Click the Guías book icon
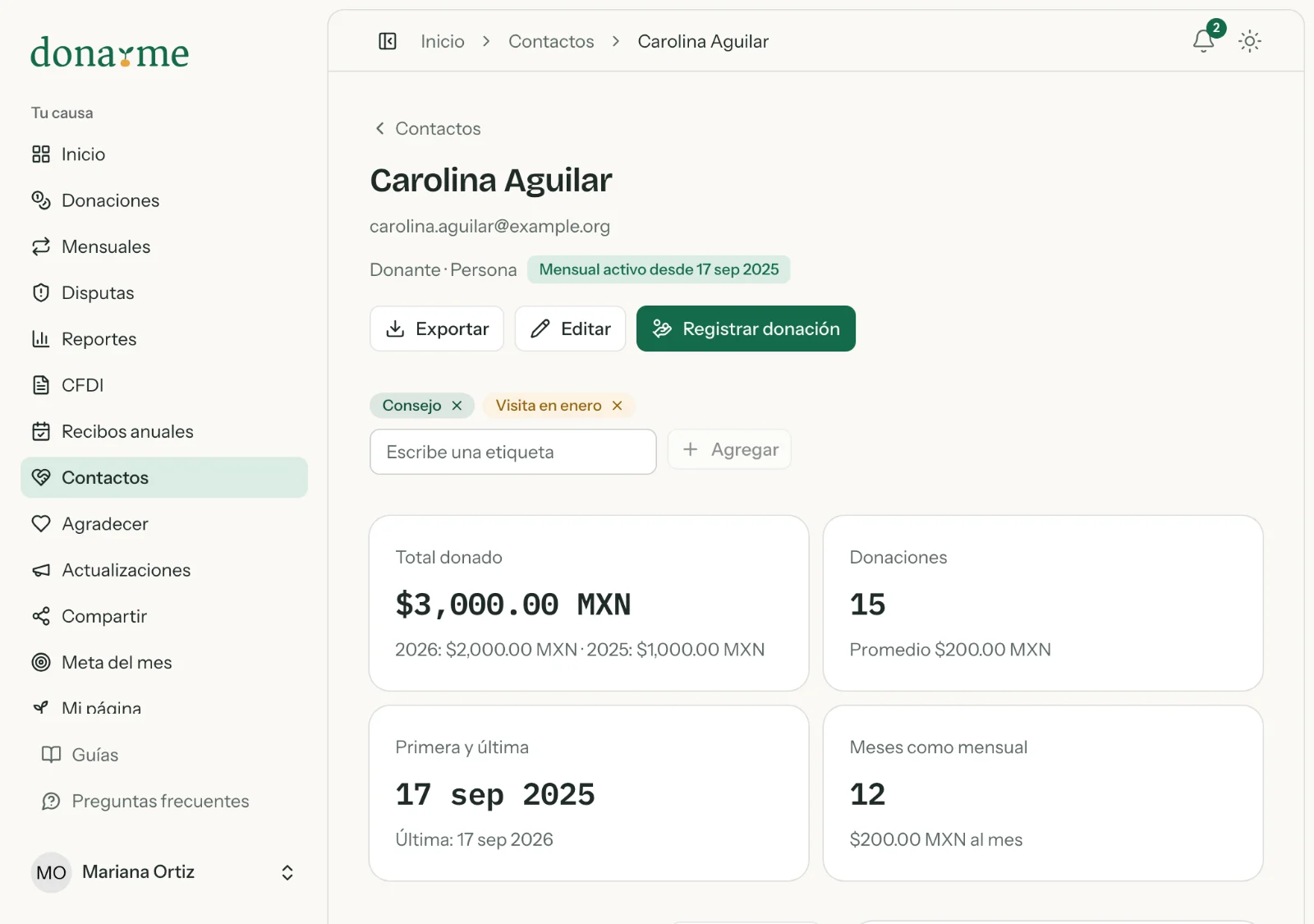Screen dimensions: 1314x924 point(51,754)
